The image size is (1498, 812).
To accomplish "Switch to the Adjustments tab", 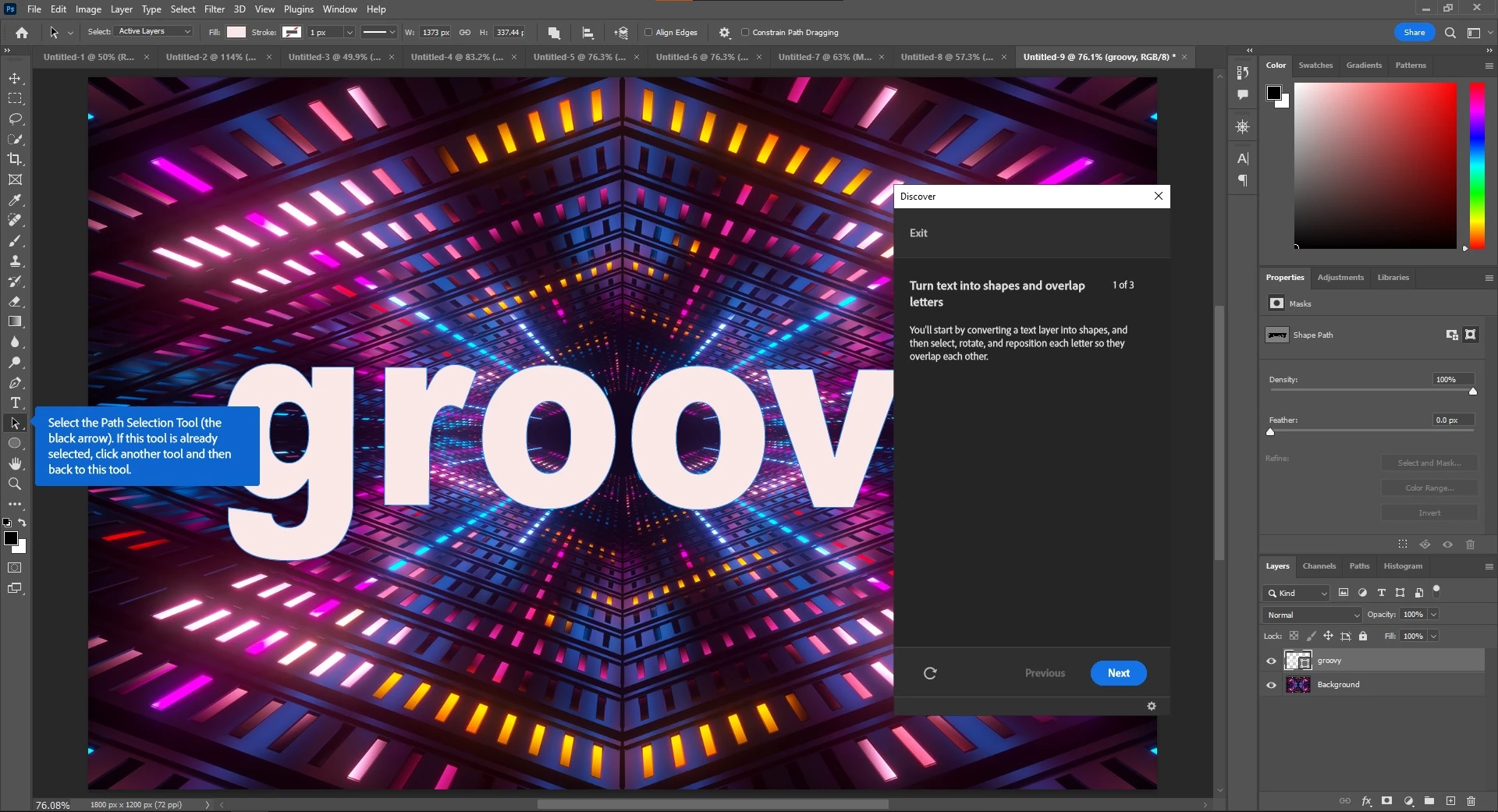I will (x=1340, y=278).
